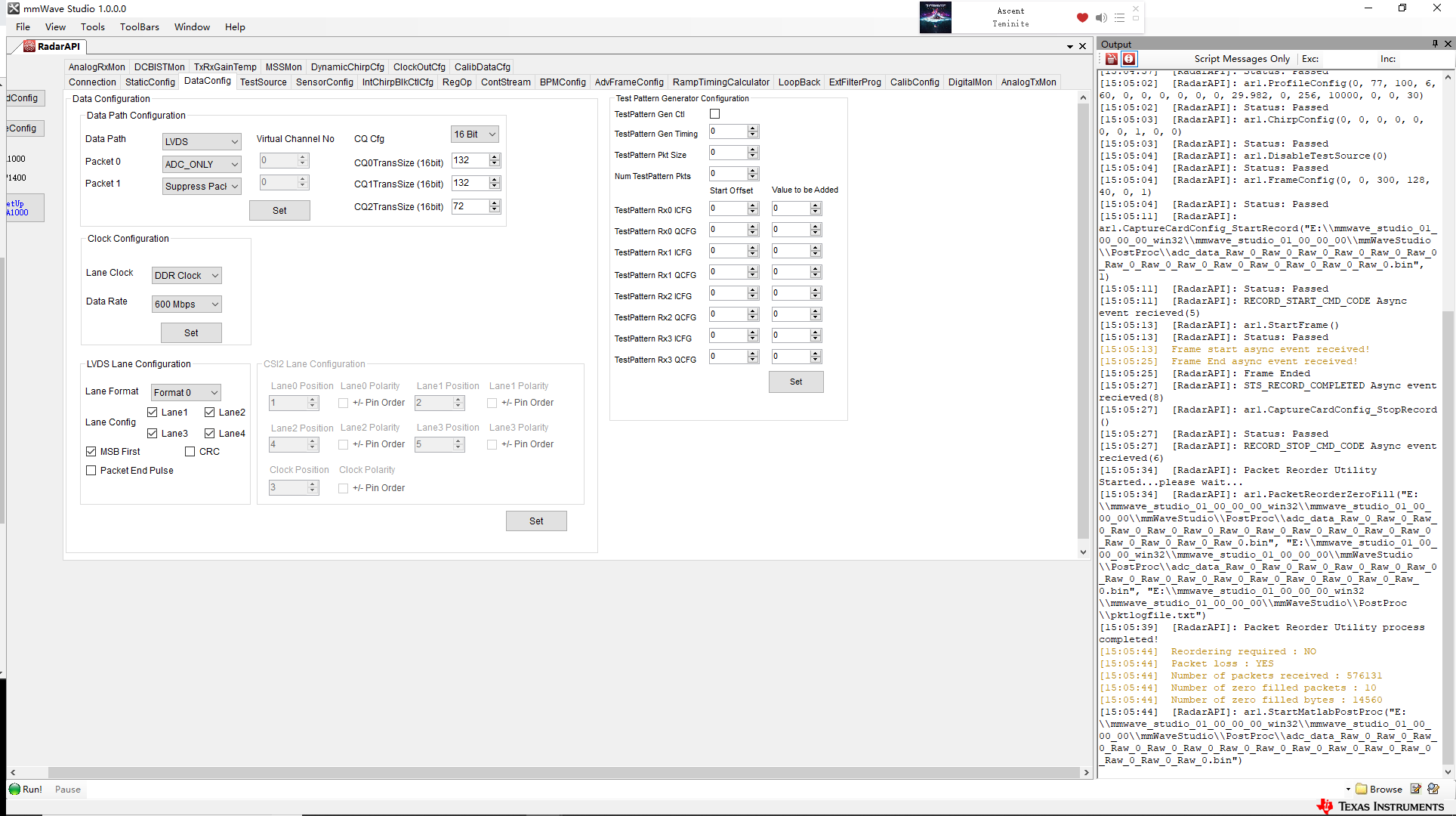The image size is (1456, 816).
Task: Switch to the StaticConfig tab
Action: pos(150,82)
